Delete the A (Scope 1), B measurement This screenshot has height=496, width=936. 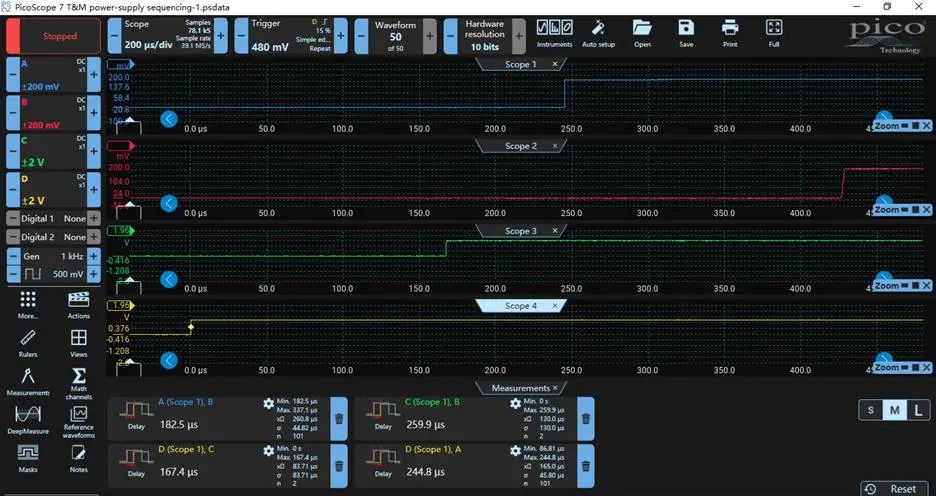338,419
